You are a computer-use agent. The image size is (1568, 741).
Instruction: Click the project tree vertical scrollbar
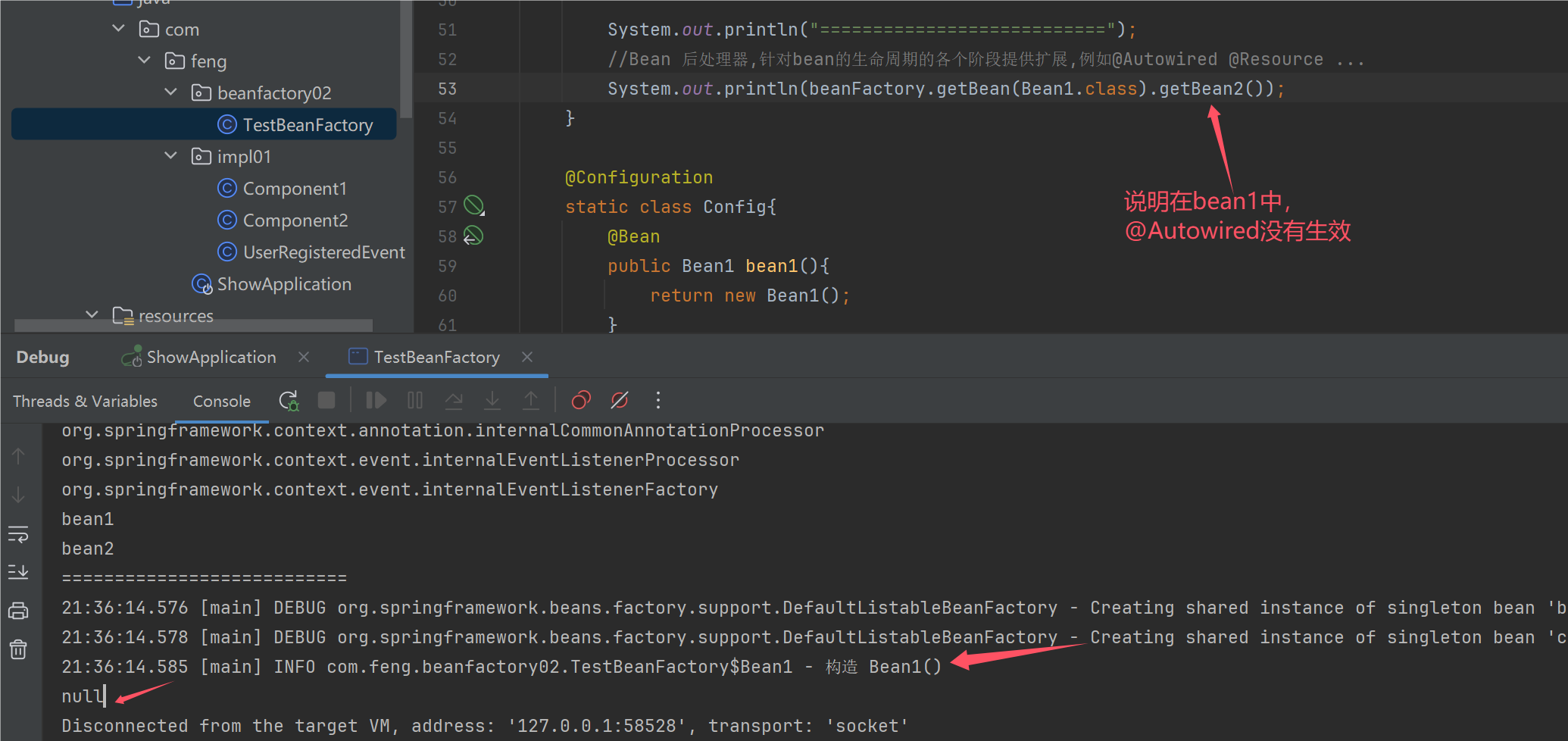click(407, 59)
